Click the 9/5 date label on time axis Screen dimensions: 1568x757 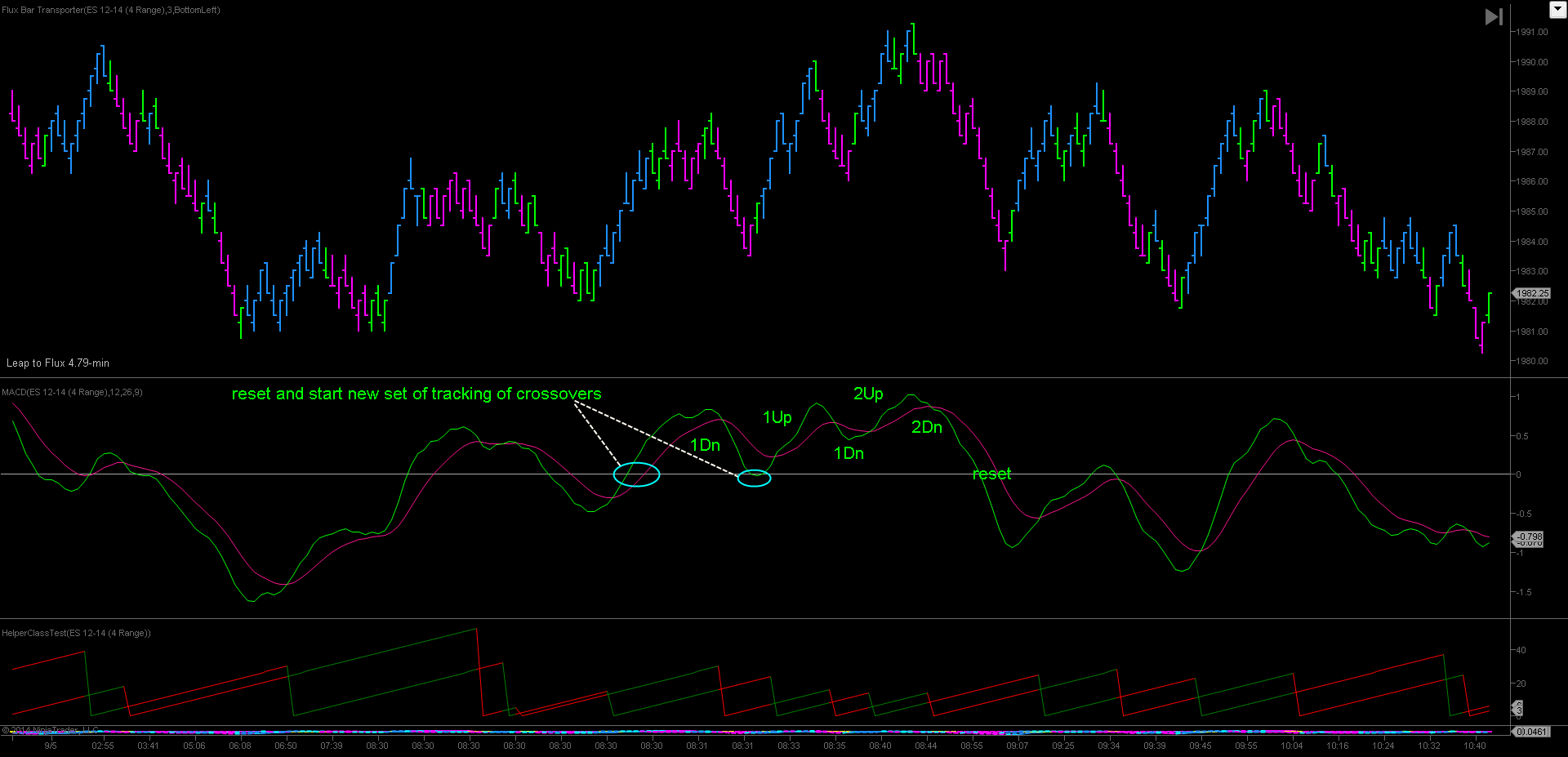(51, 746)
